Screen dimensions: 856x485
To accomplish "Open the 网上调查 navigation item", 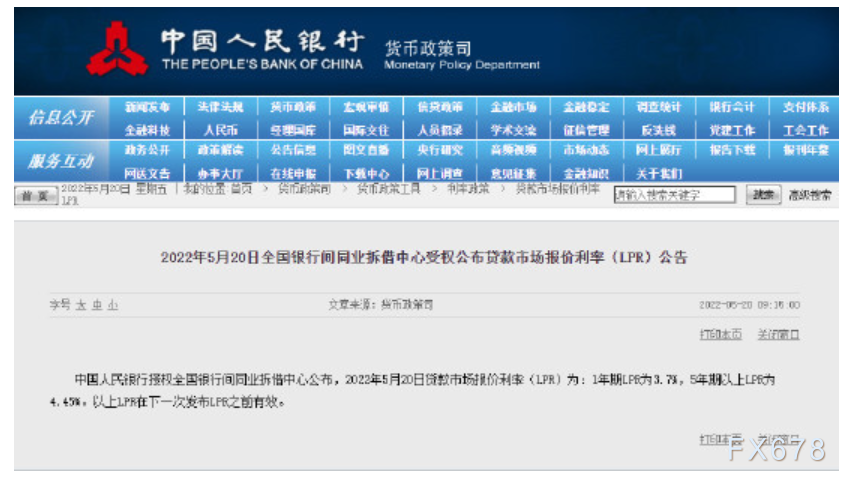I will point(440,174).
